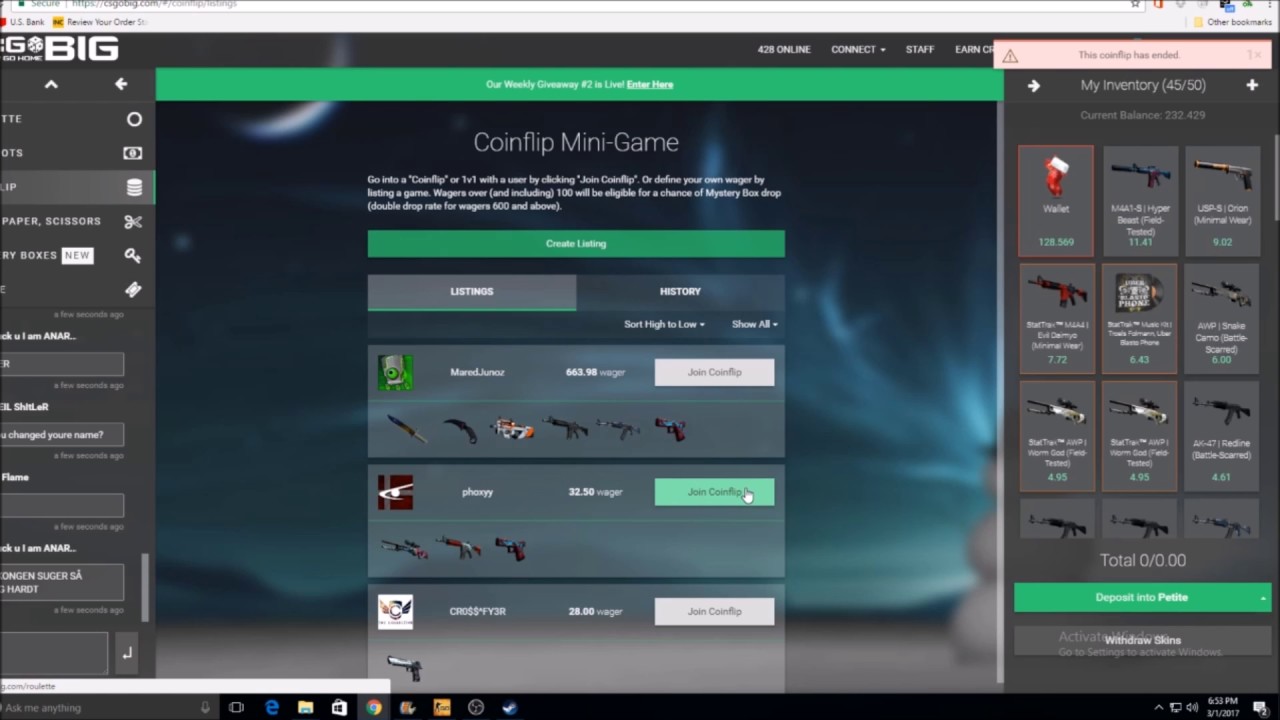Select StatTrak M4A4 Evil Daimyo skin
Image resolution: width=1280 pixels, height=720 pixels.
pos(1056,318)
